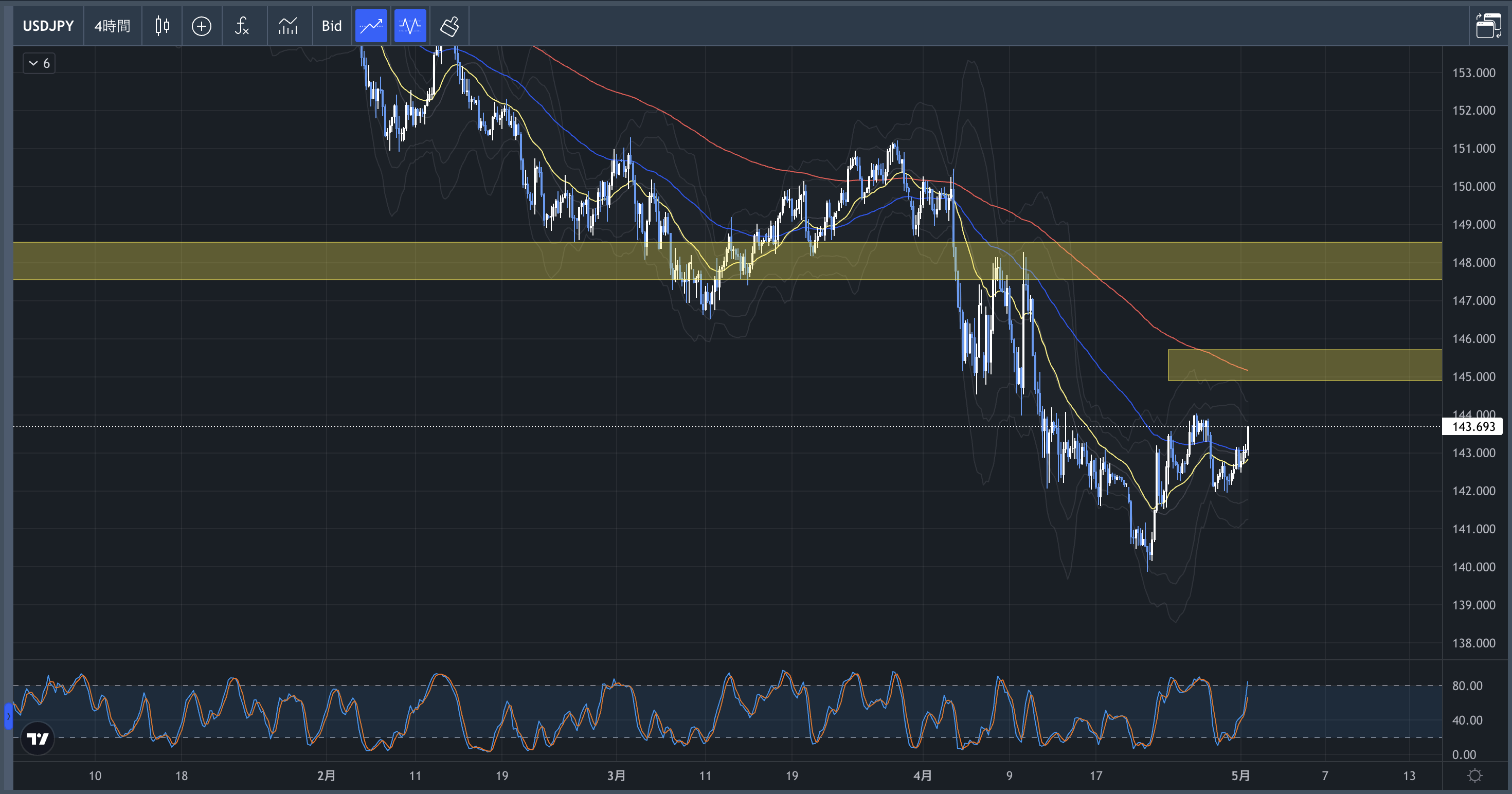Select the eraser cleanup tool

pos(449,26)
